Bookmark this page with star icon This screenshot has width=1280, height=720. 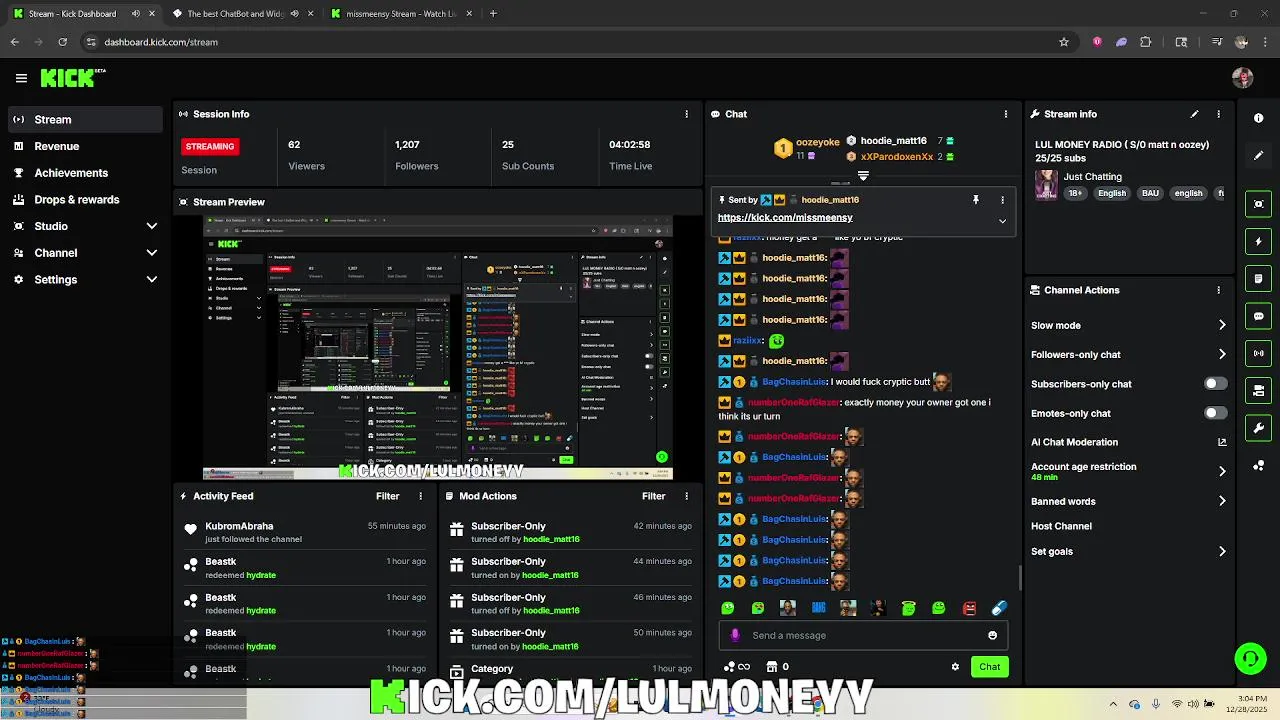click(1064, 42)
